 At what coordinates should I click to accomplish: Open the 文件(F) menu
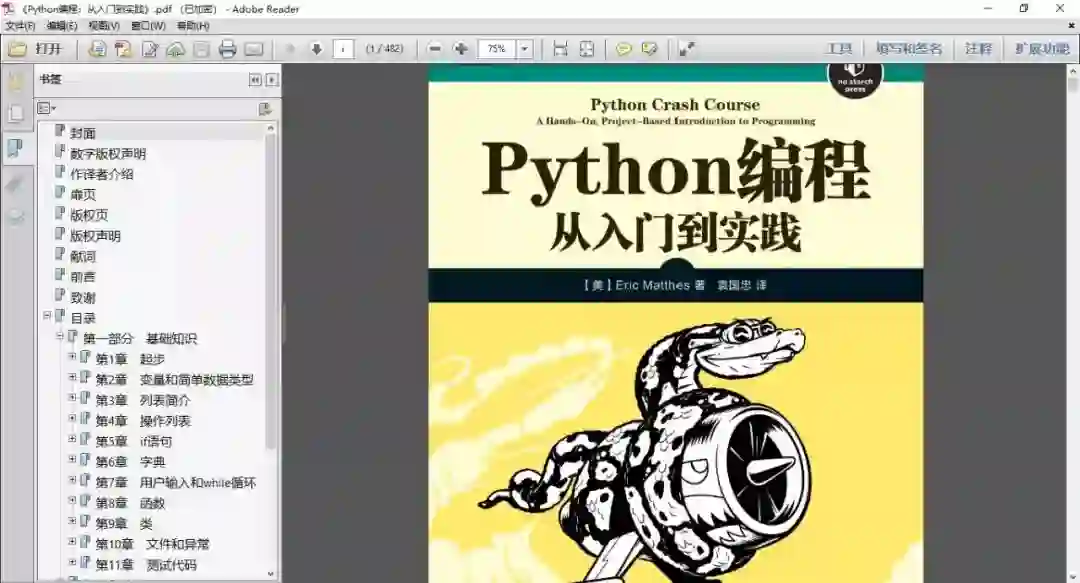20,25
